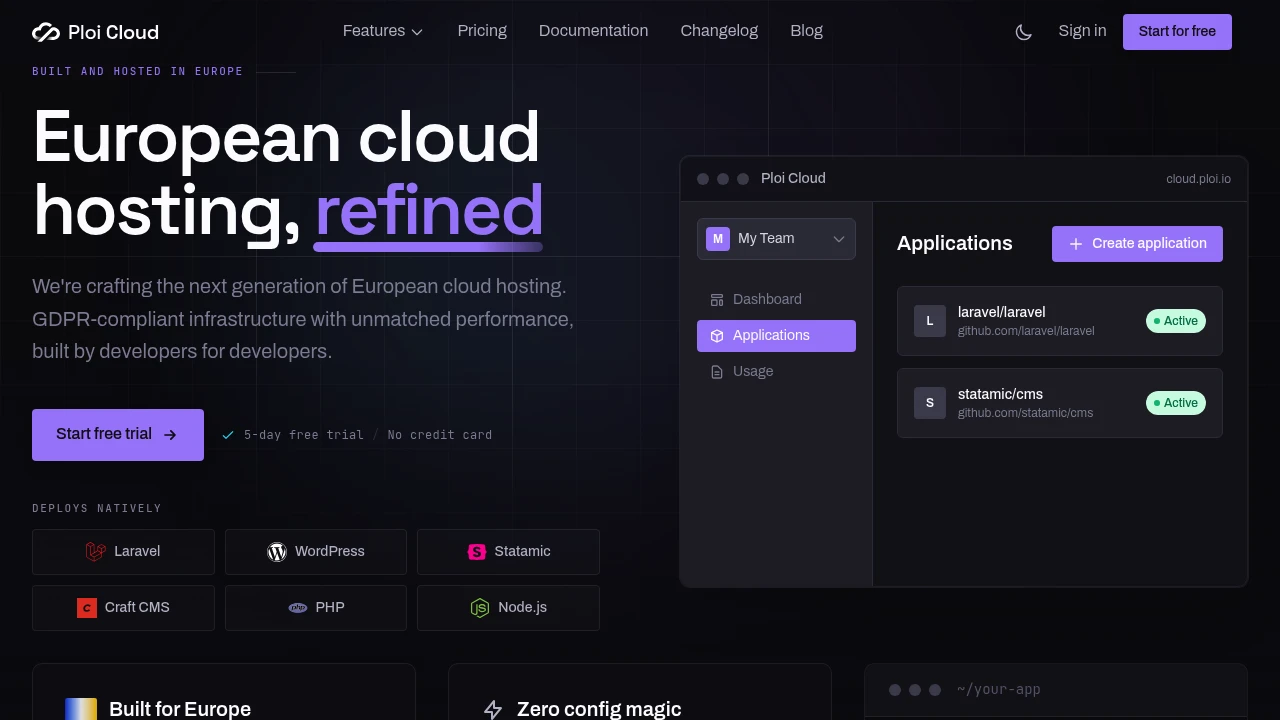This screenshot has width=1280, height=720.
Task: Click the Built for Europe flag icon
Action: 81,709
